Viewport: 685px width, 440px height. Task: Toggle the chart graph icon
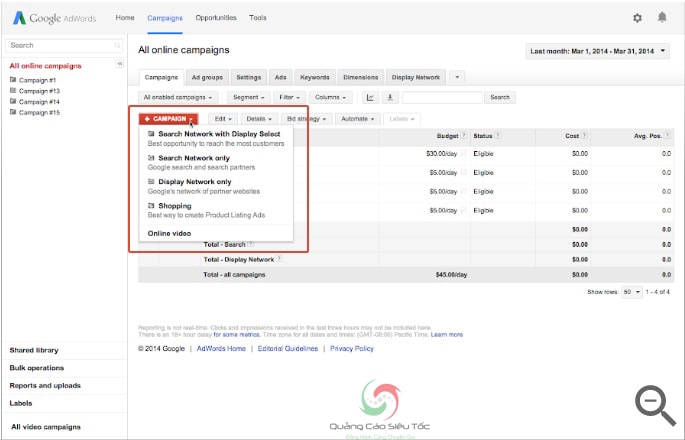(370, 97)
